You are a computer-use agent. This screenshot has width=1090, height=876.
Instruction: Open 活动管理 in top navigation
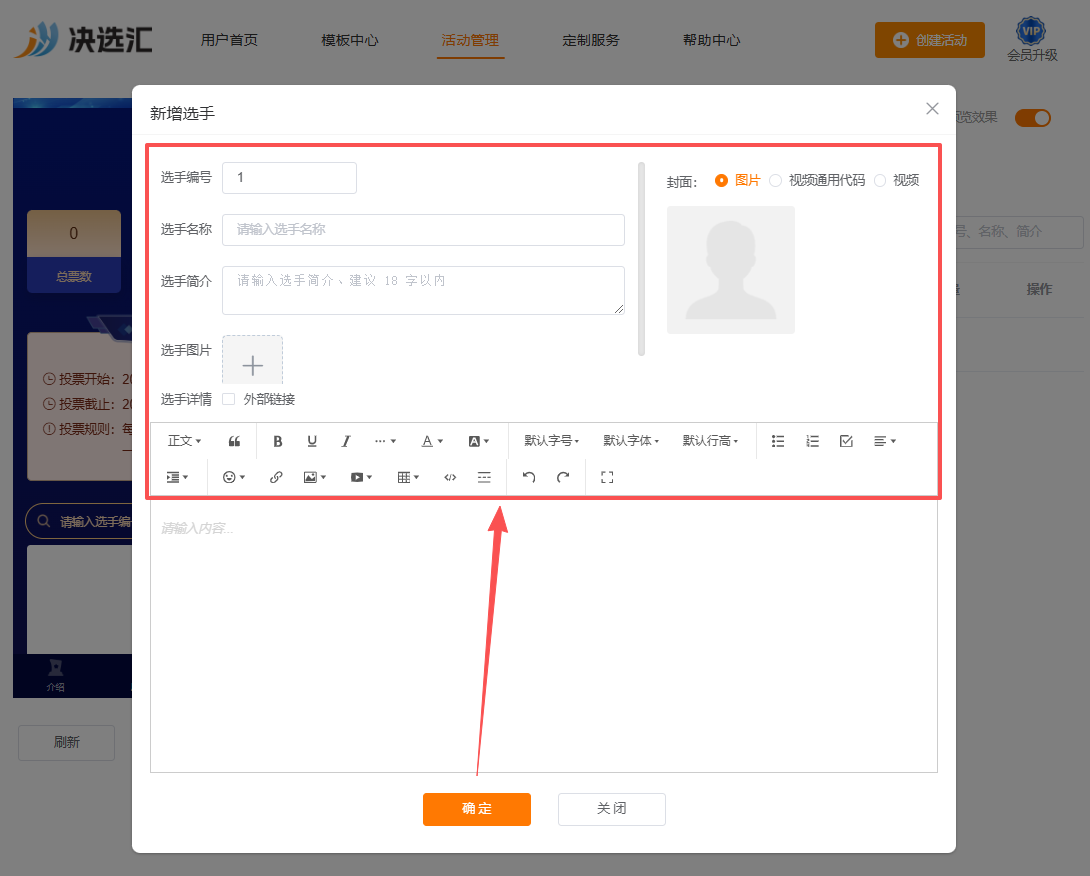point(471,40)
